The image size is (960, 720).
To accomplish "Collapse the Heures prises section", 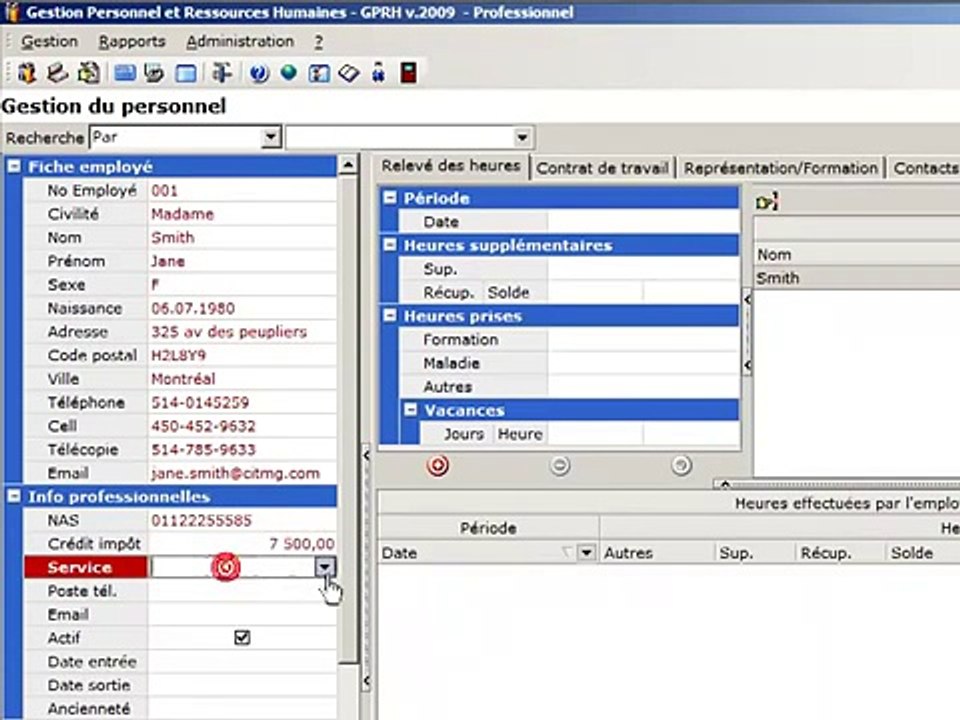I will (389, 316).
